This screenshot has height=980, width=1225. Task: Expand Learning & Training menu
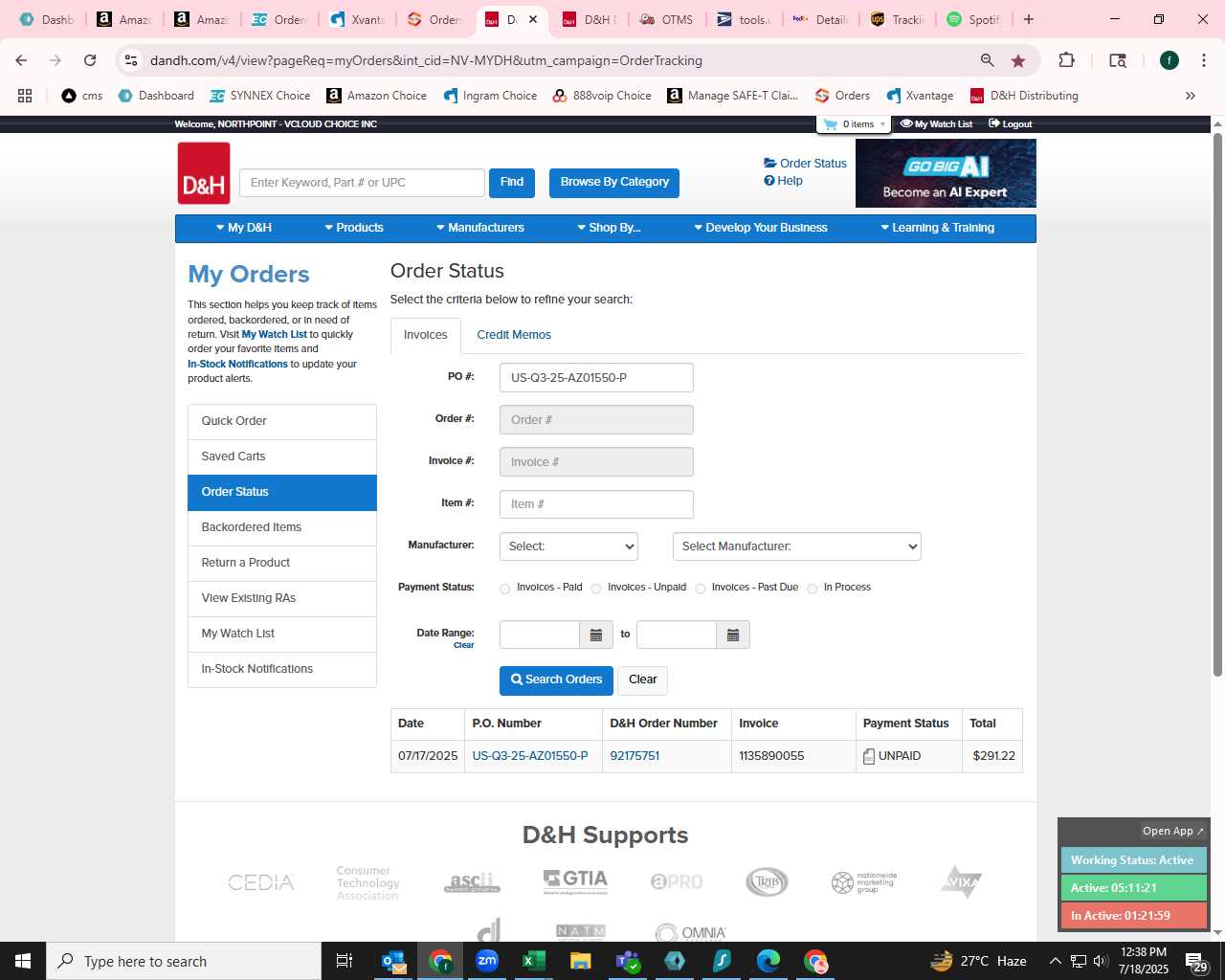tap(937, 228)
